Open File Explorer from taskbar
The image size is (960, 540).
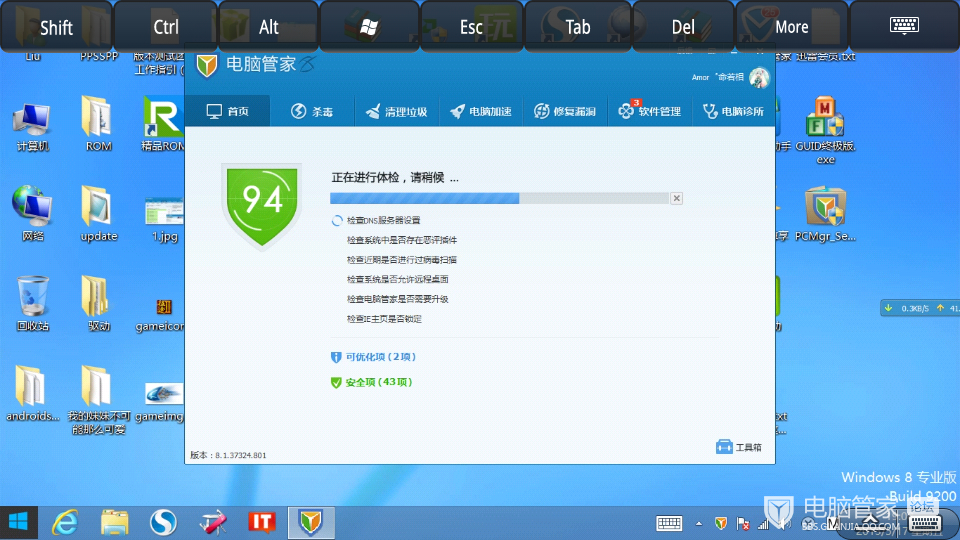point(114,522)
